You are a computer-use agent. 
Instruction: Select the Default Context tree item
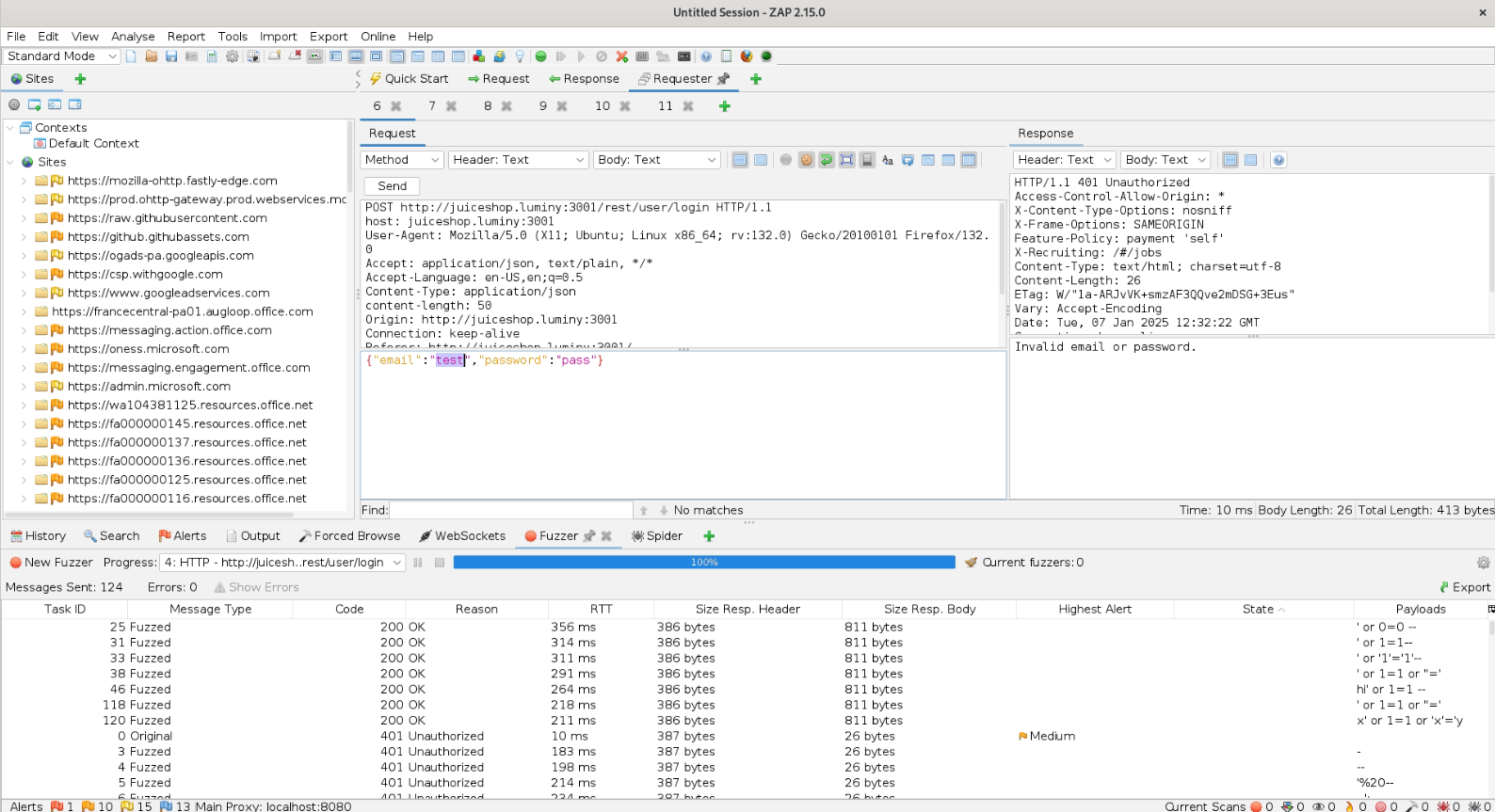[87, 144]
